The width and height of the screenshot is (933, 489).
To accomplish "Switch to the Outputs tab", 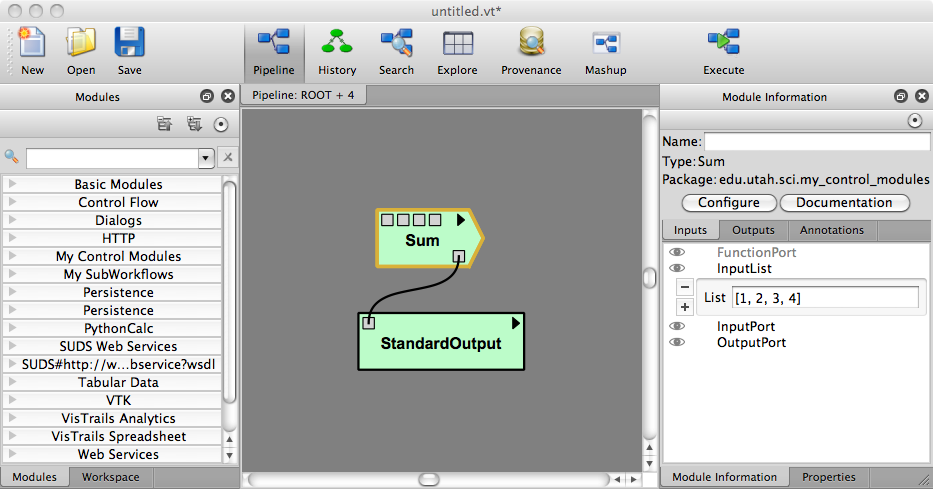I will (x=753, y=230).
